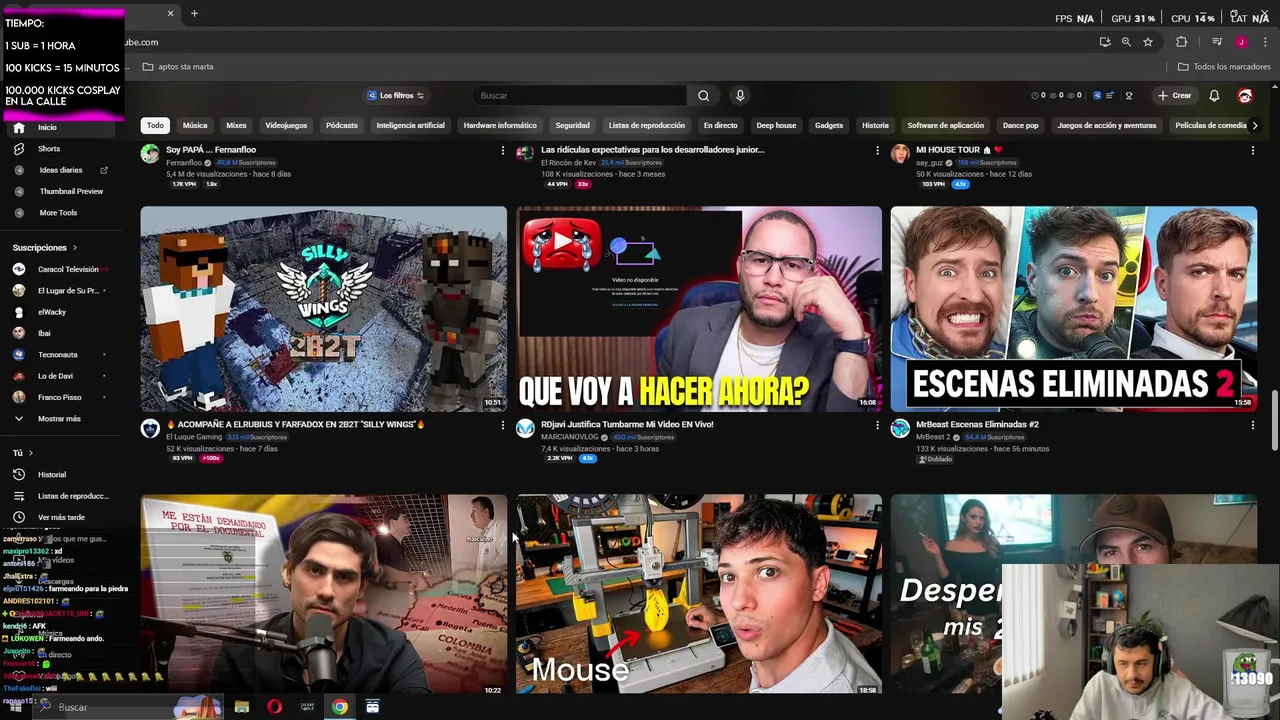Select the Todo filter chip
1280x720 pixels.
(155, 126)
